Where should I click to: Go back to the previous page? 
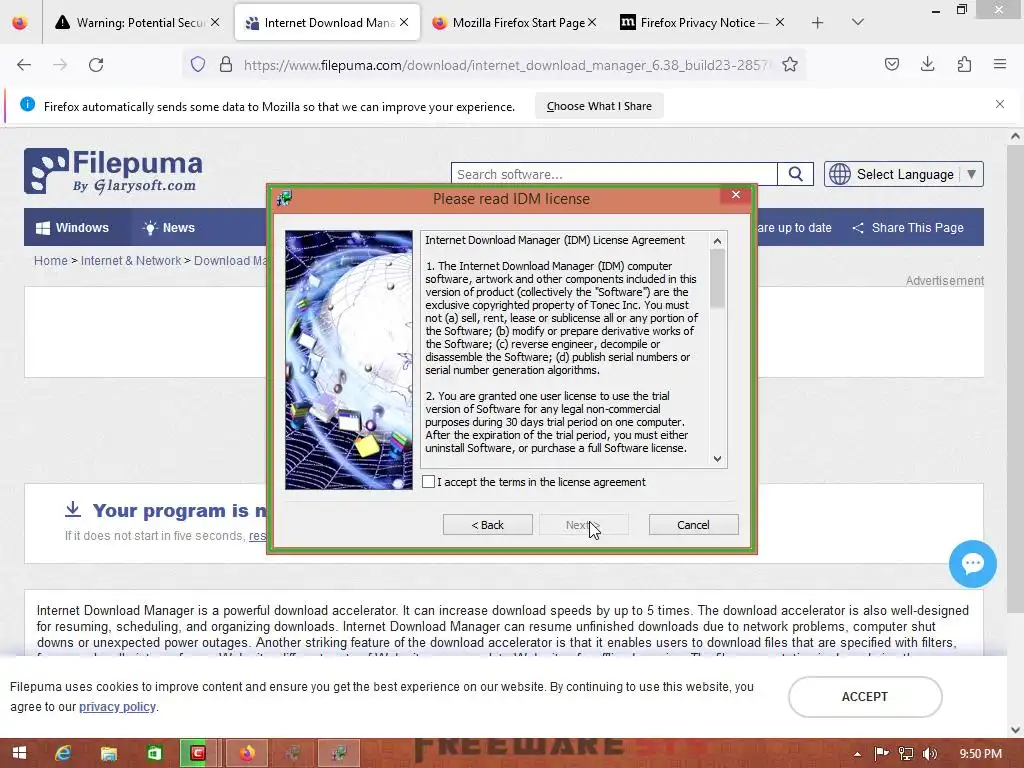24,65
